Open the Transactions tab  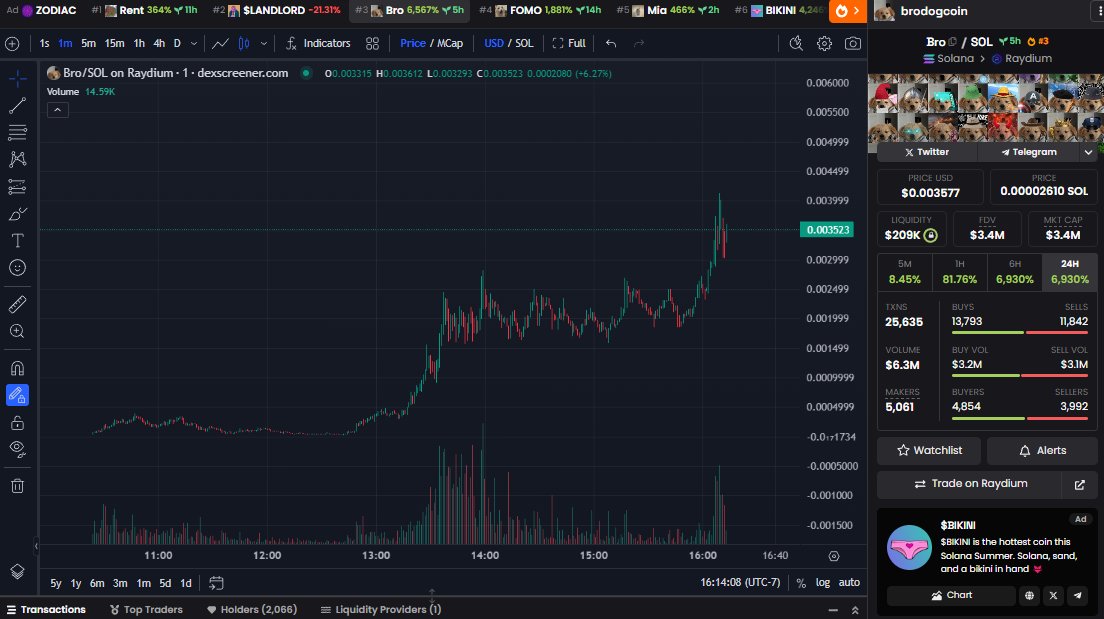[x=46, y=610]
